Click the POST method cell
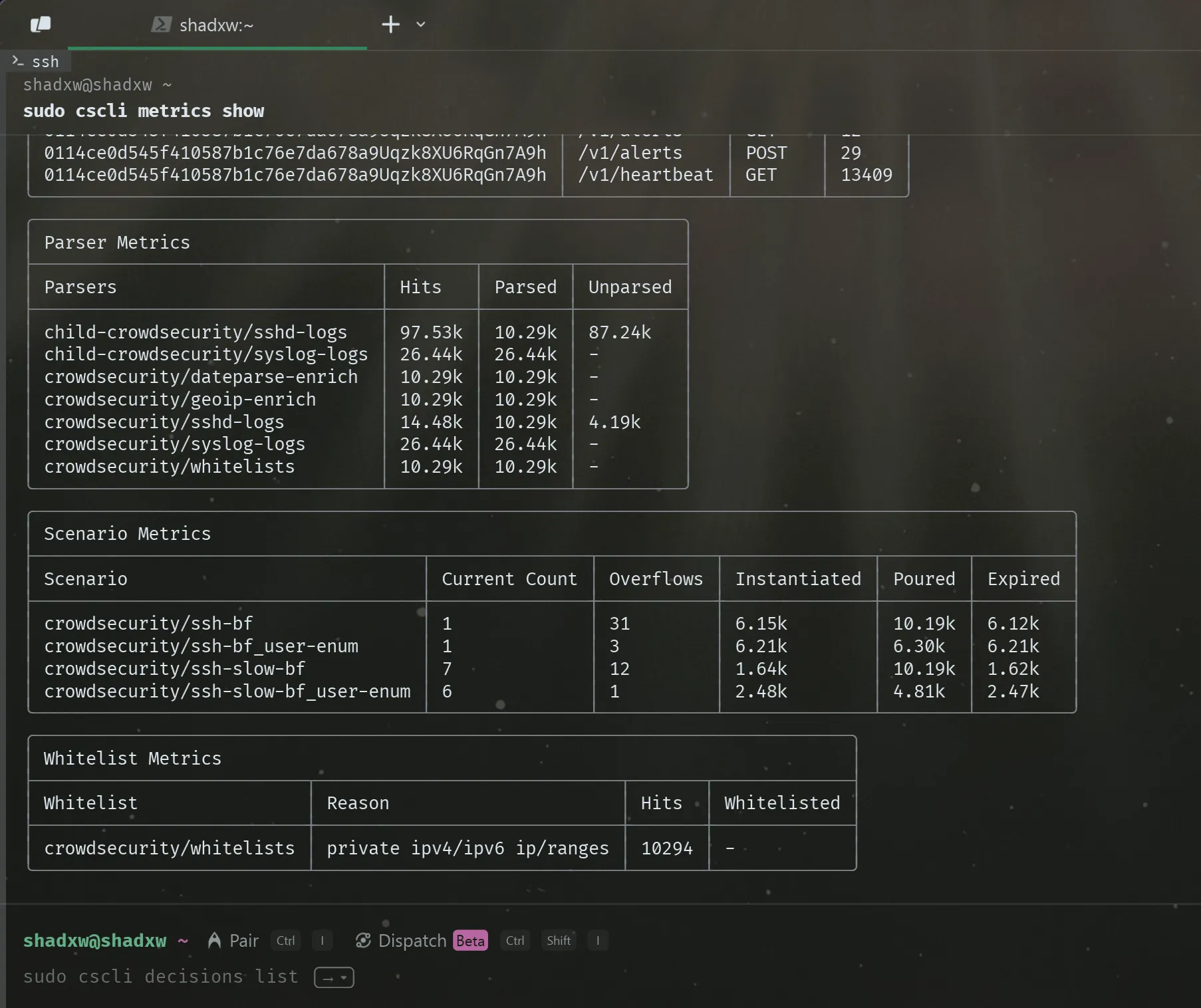 tap(766, 153)
